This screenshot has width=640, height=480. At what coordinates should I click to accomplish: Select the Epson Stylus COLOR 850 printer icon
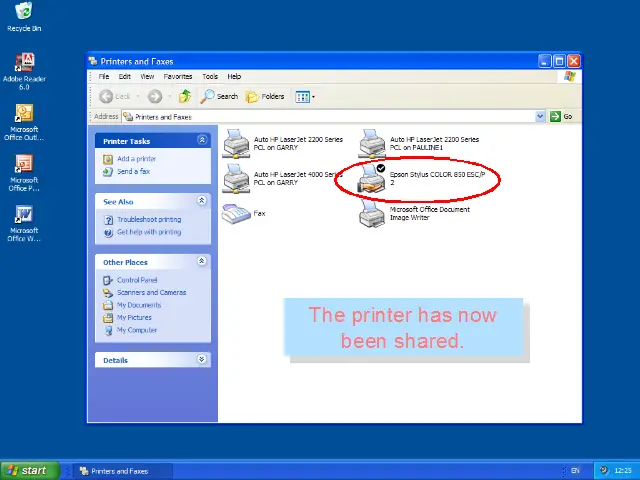372,178
